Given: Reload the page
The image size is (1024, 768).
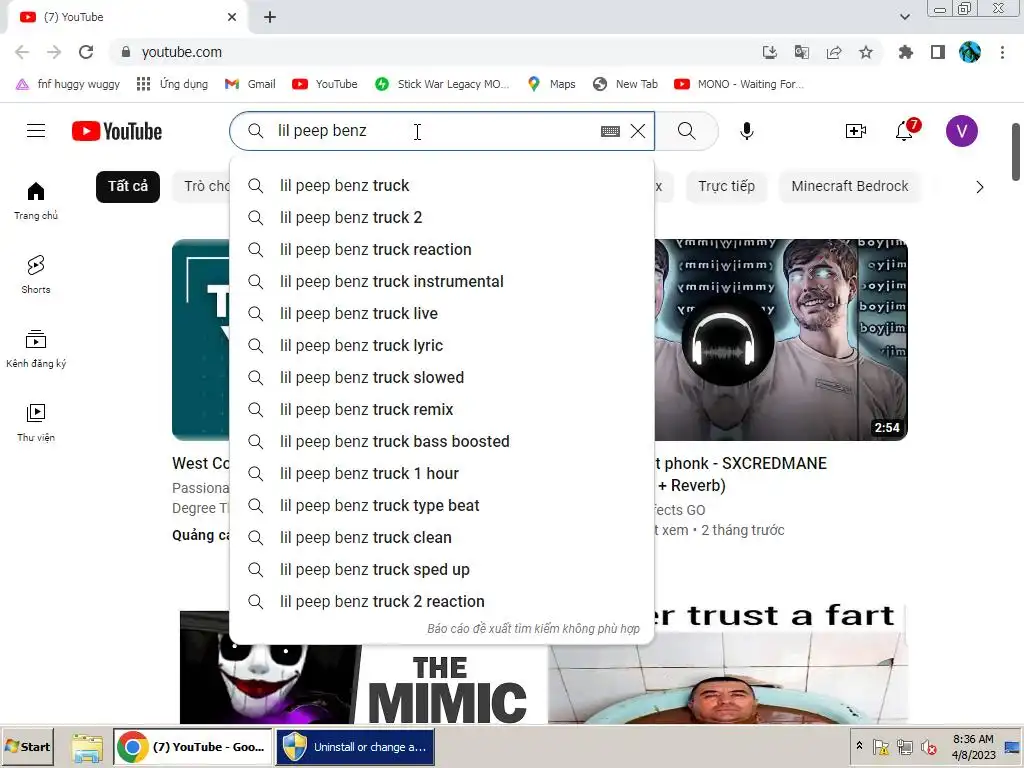Looking at the screenshot, I should [86, 52].
